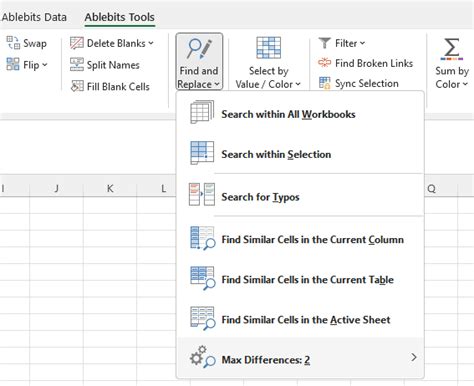Click the Find Broken Links icon

pyautogui.click(x=325, y=63)
